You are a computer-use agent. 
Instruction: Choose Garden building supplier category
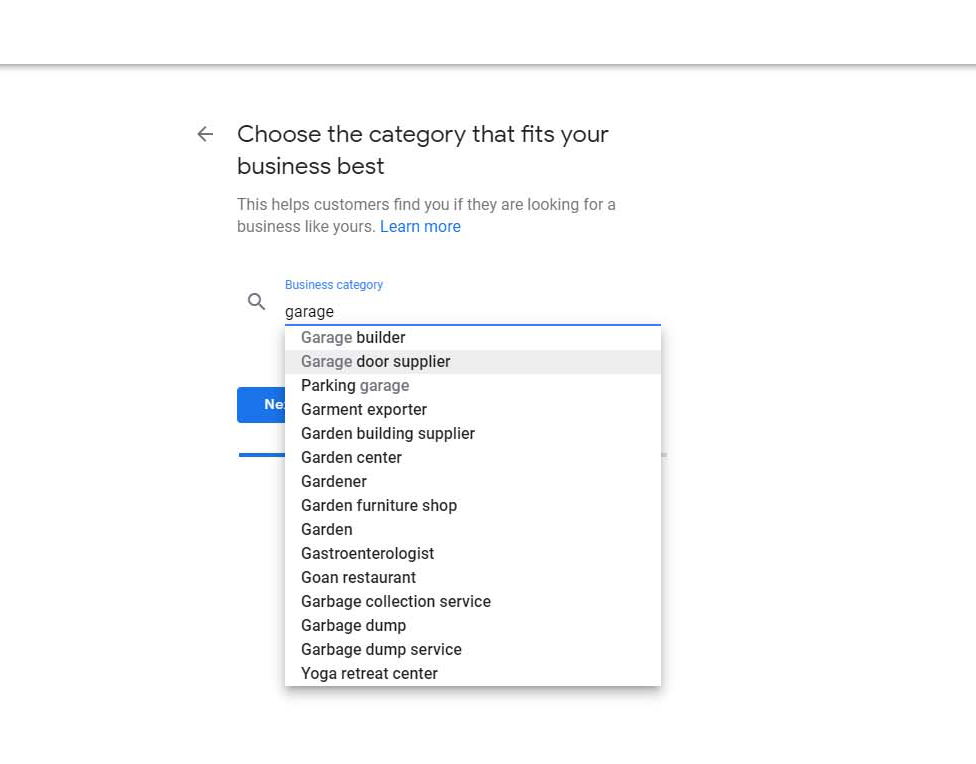click(x=387, y=433)
